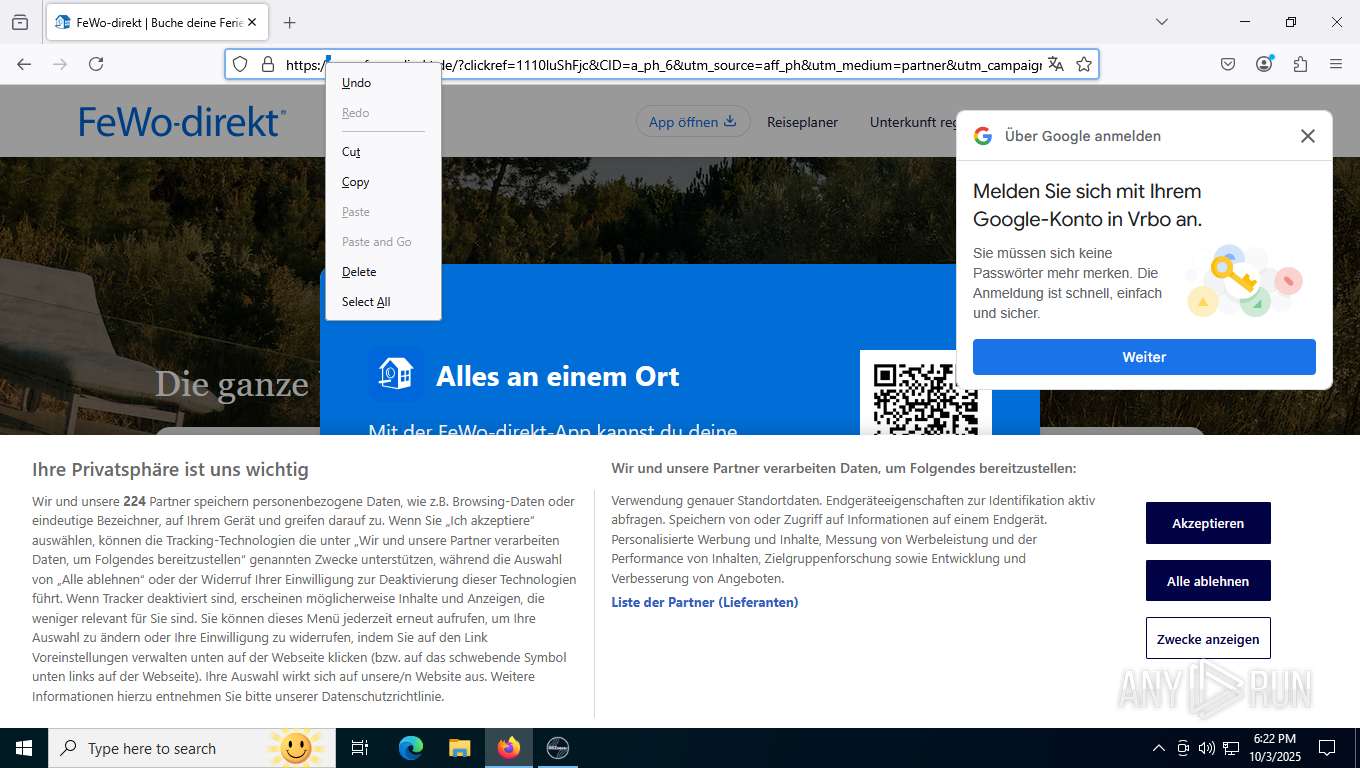Launch Microsoft Edge from the taskbar
The width and height of the screenshot is (1360, 768).
411,748
